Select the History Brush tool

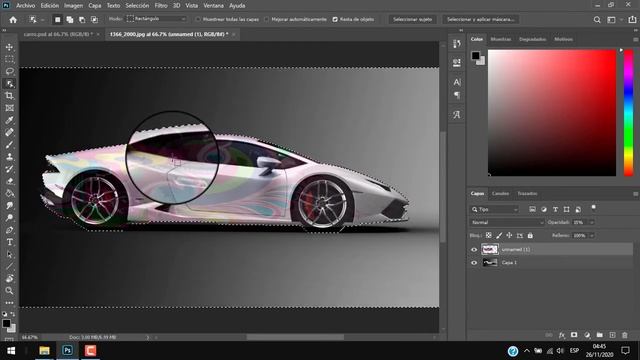click(9, 169)
